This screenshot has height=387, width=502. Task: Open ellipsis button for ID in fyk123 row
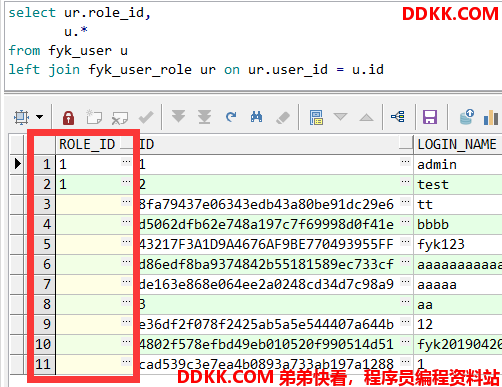405,242
